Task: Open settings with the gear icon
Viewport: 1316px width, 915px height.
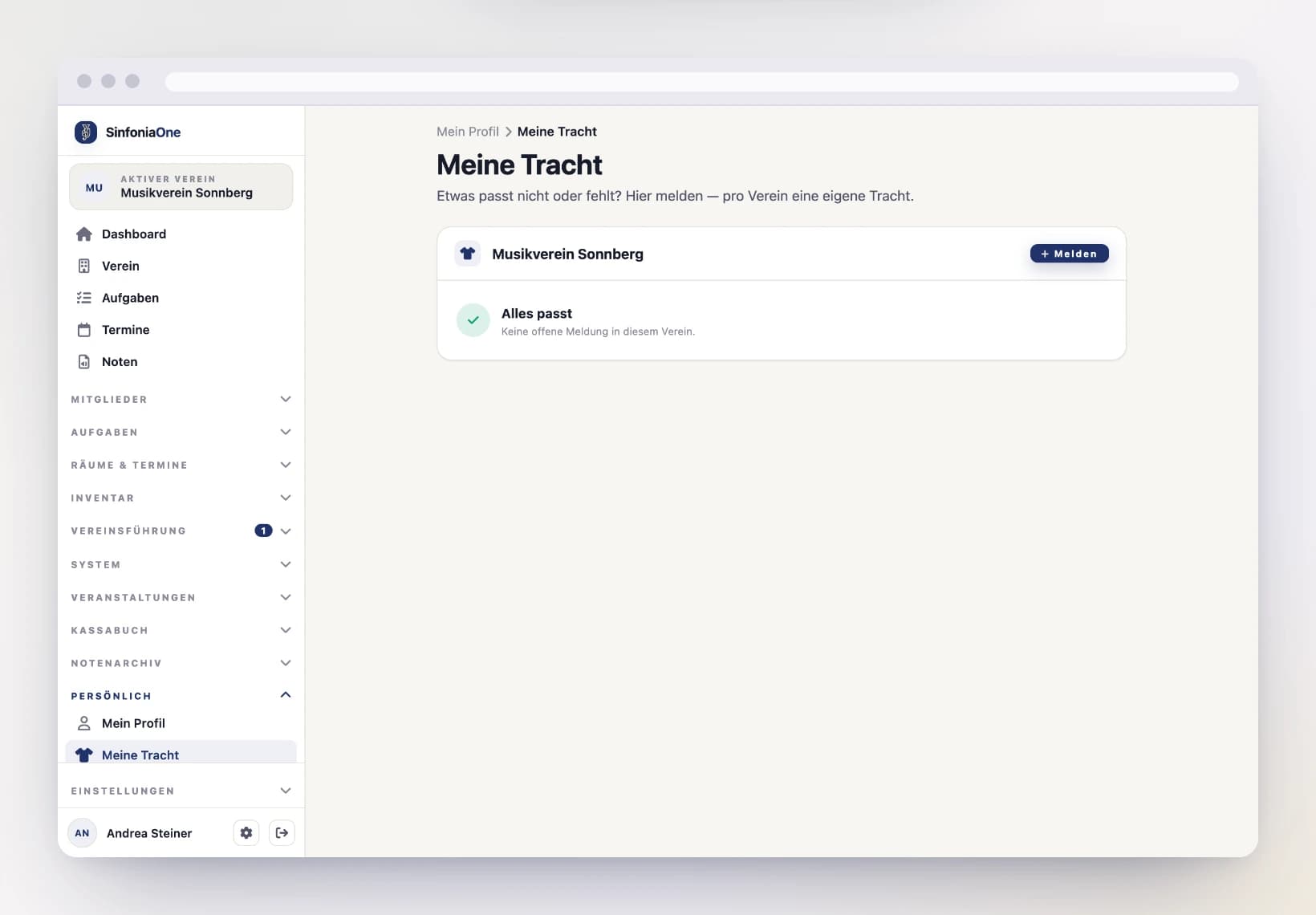Action: click(246, 833)
